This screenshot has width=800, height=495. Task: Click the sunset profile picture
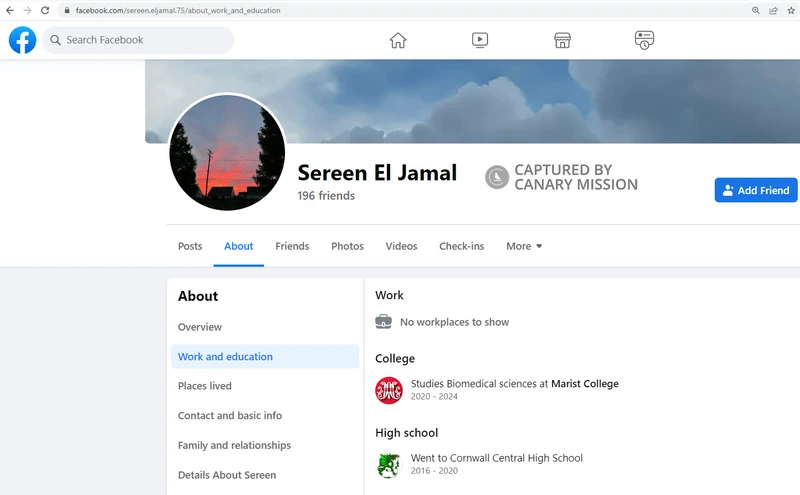click(x=227, y=152)
